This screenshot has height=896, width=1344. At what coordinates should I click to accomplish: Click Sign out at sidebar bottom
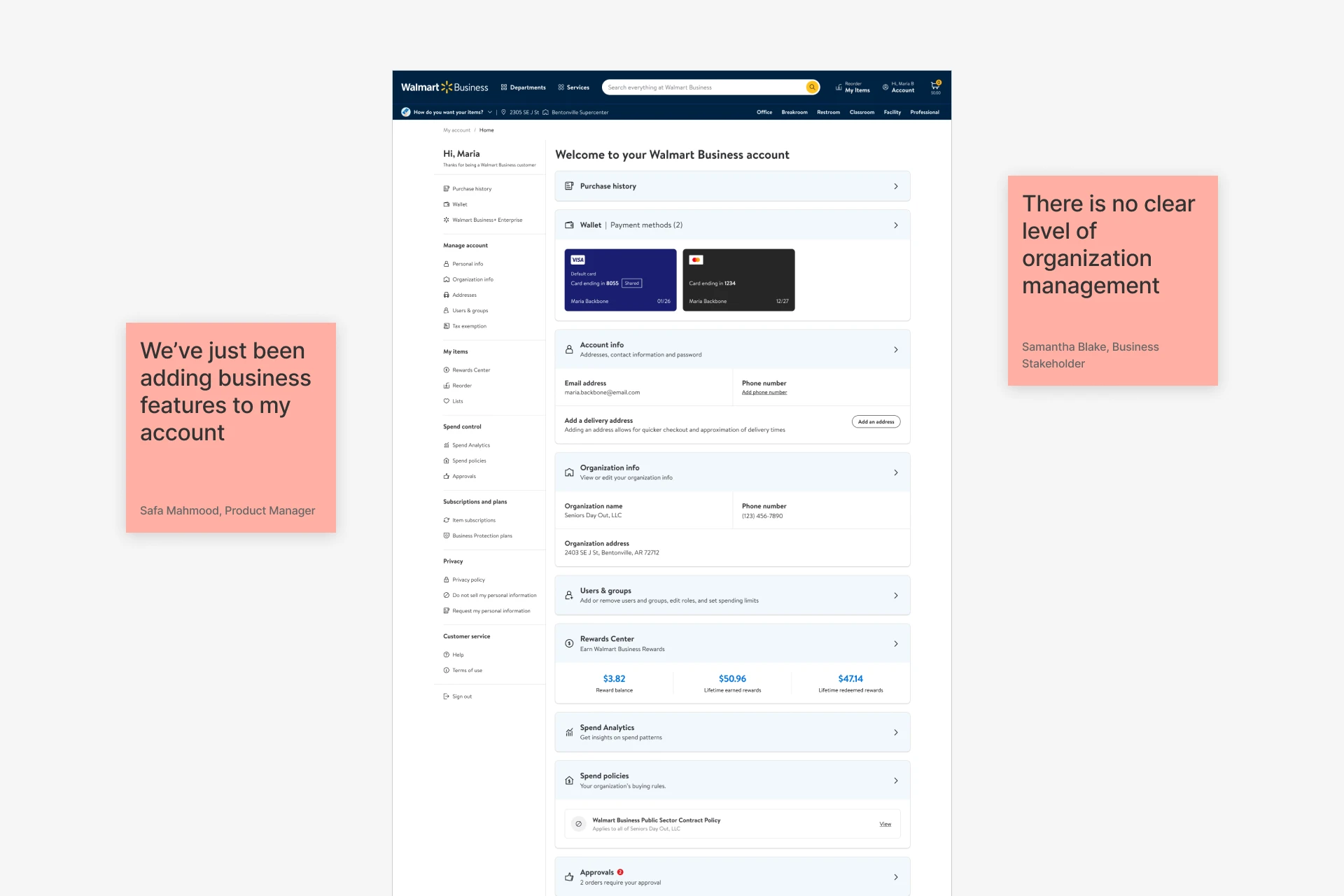[x=458, y=696]
